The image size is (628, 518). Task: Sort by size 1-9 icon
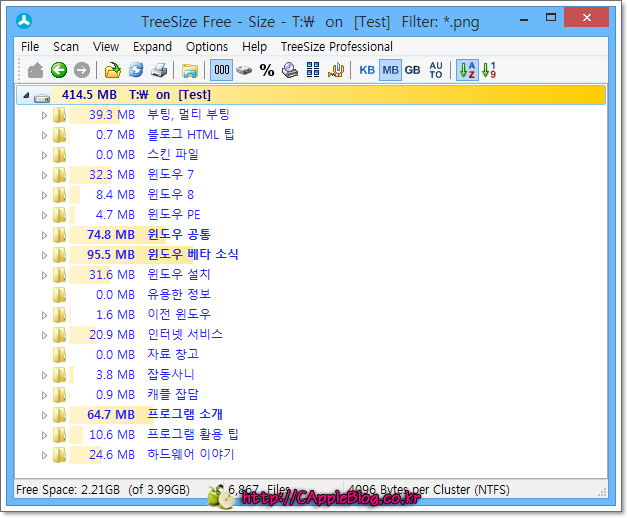(x=489, y=70)
